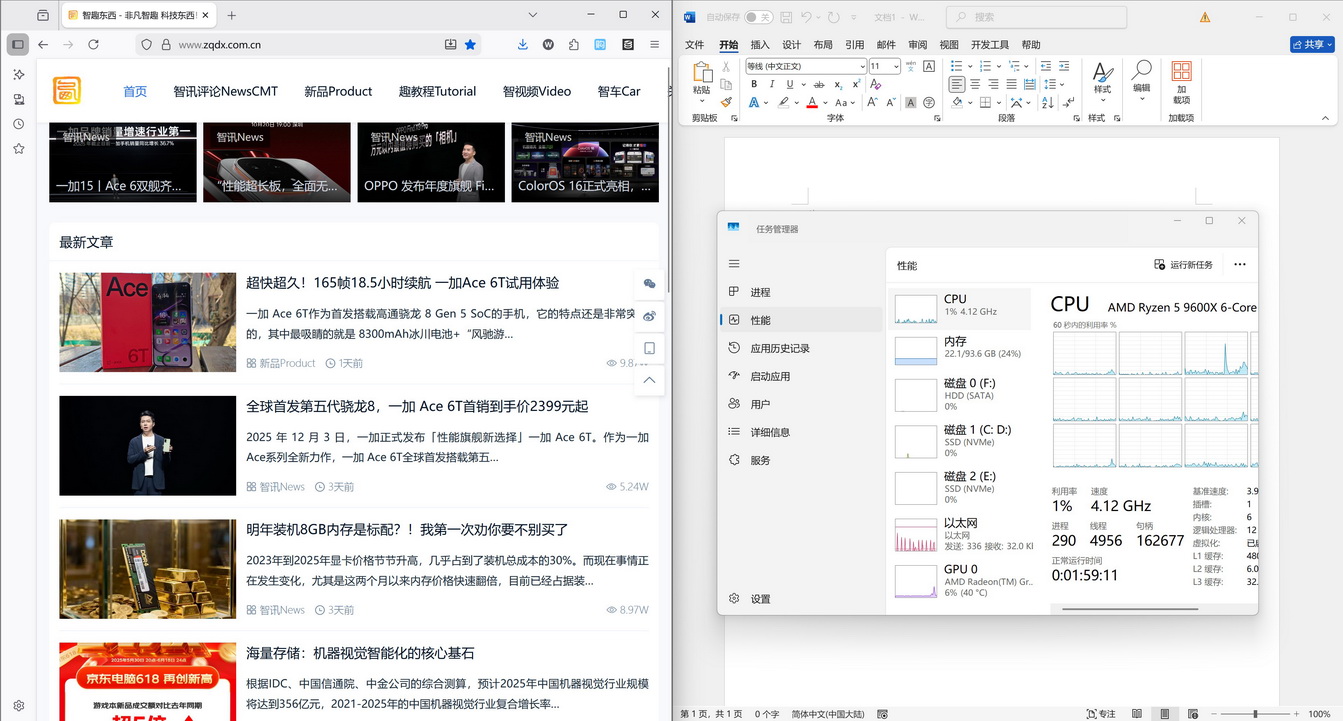Toggle Underline formatting in Word

[789, 84]
